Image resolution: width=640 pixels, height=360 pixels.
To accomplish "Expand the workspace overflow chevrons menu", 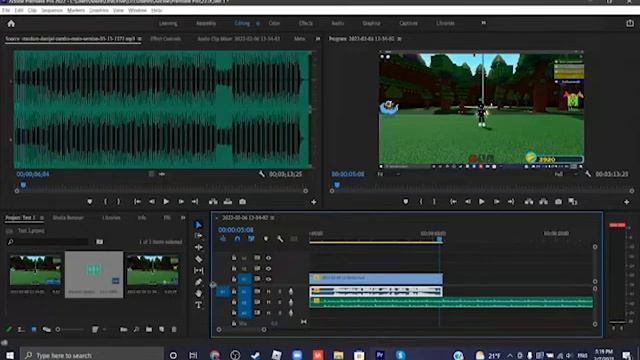I will [x=484, y=23].
